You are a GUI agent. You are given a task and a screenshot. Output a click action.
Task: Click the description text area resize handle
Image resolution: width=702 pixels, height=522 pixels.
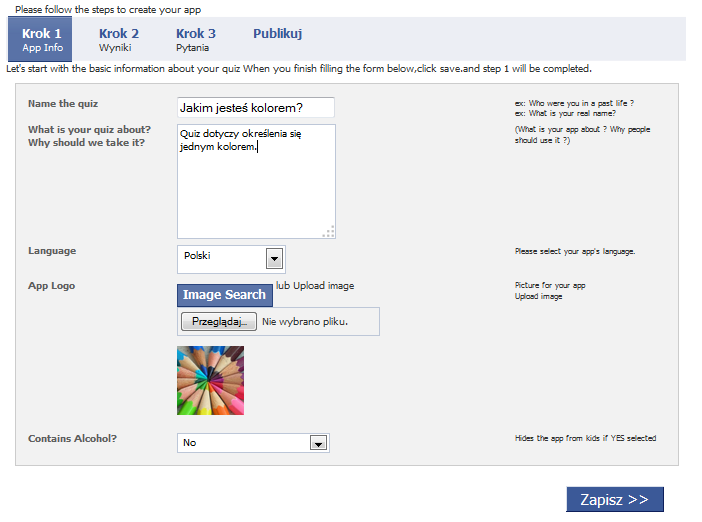click(329, 231)
